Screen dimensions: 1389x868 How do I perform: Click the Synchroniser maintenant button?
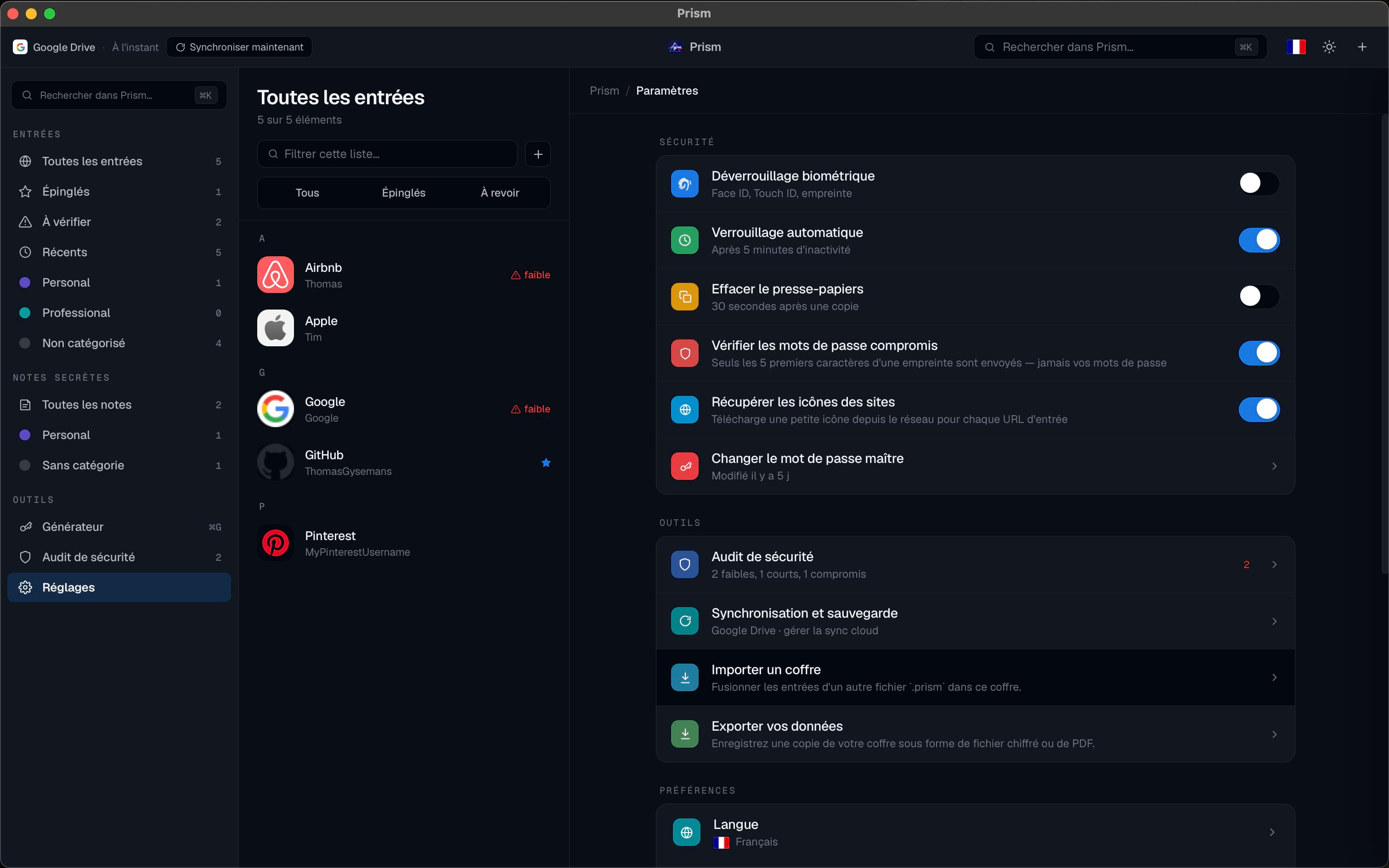239,47
